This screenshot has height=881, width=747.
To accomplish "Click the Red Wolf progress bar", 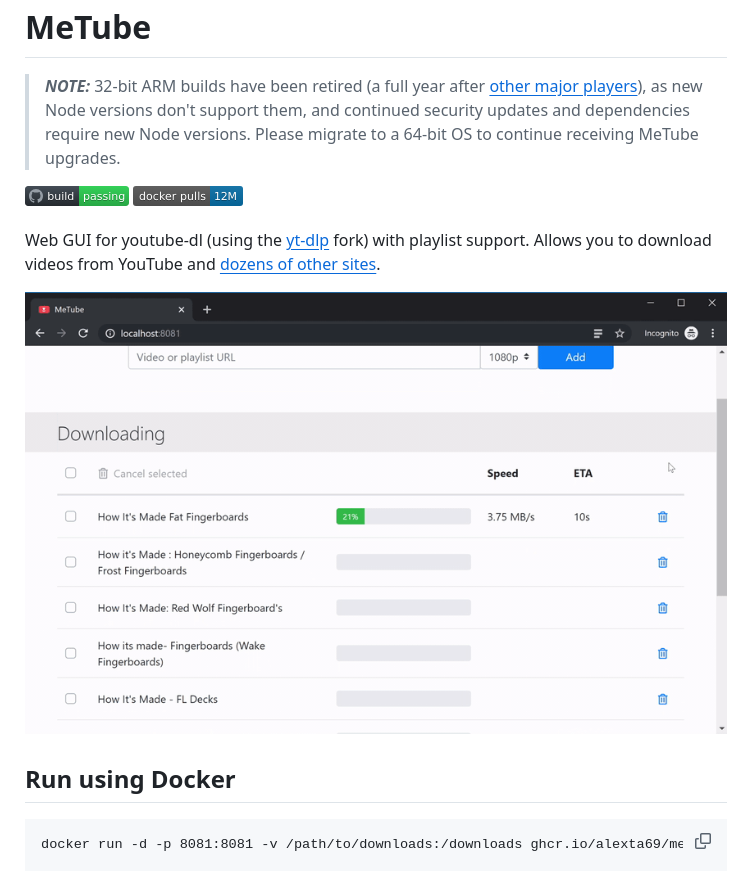I will tap(403, 607).
